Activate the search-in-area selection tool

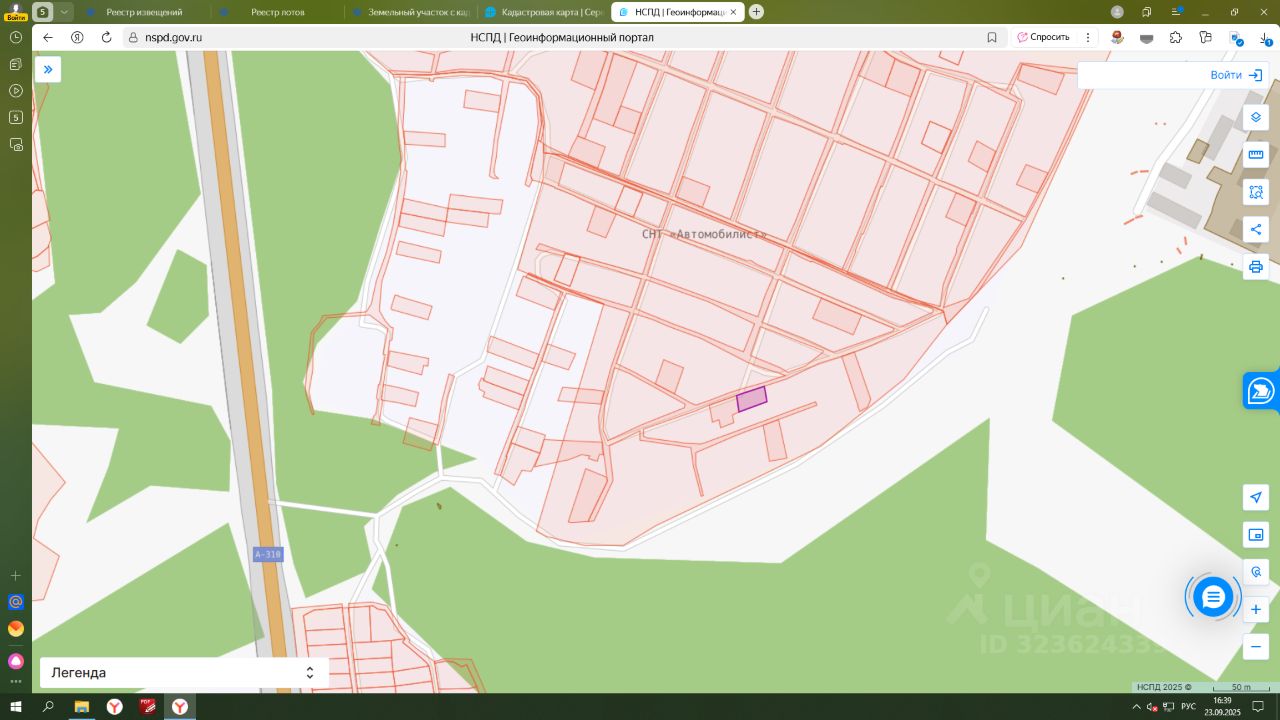(1256, 192)
